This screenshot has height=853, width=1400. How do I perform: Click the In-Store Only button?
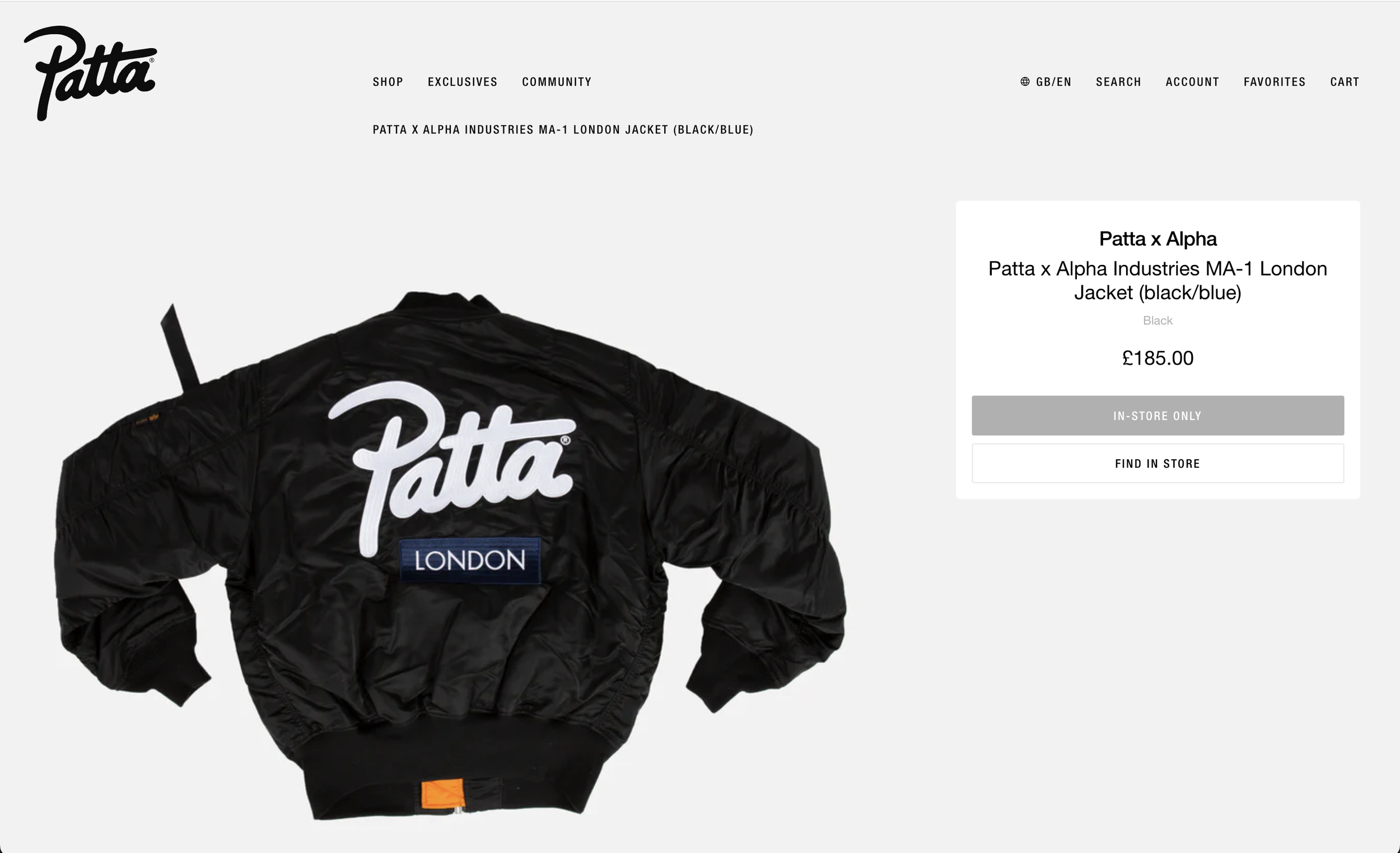1158,416
